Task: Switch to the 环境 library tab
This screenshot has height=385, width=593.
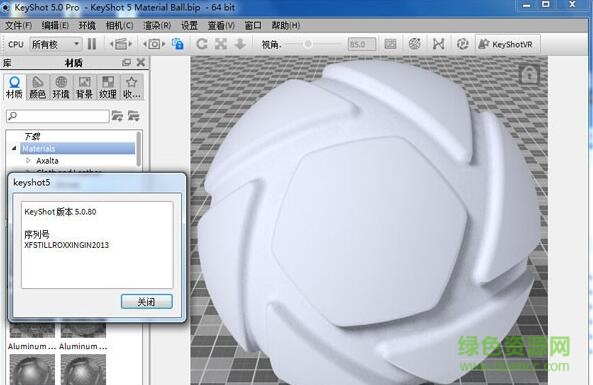Action: click(x=61, y=87)
